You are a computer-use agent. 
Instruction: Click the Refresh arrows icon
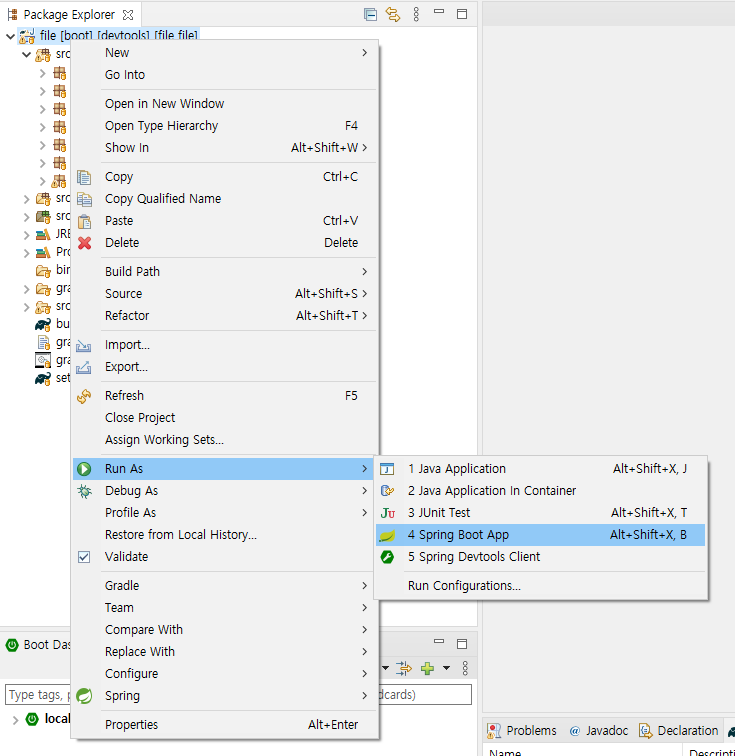click(84, 396)
